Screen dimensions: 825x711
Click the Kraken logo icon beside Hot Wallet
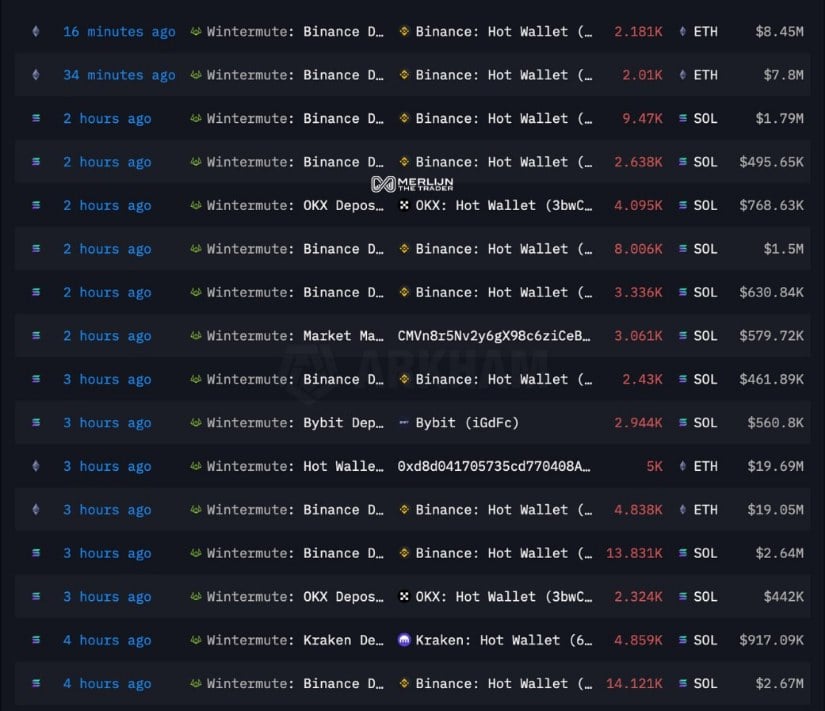click(405, 640)
